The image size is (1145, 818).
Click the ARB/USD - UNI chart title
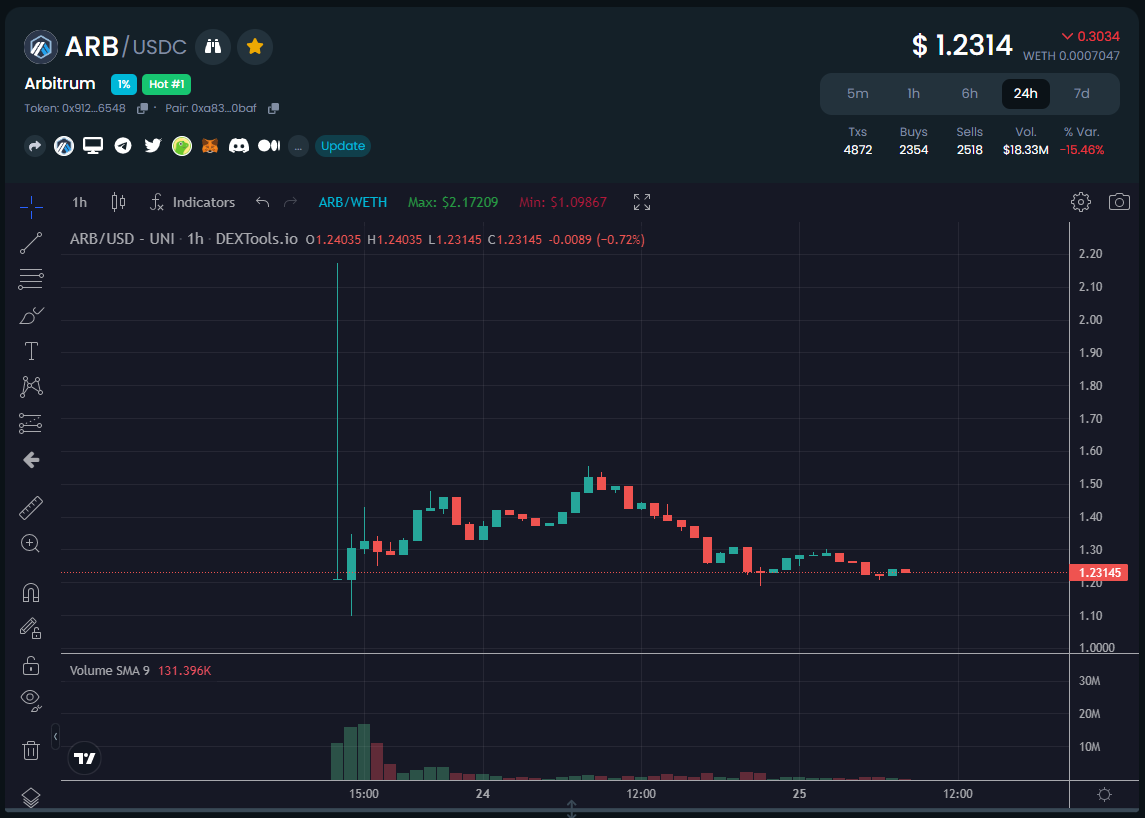(x=184, y=240)
